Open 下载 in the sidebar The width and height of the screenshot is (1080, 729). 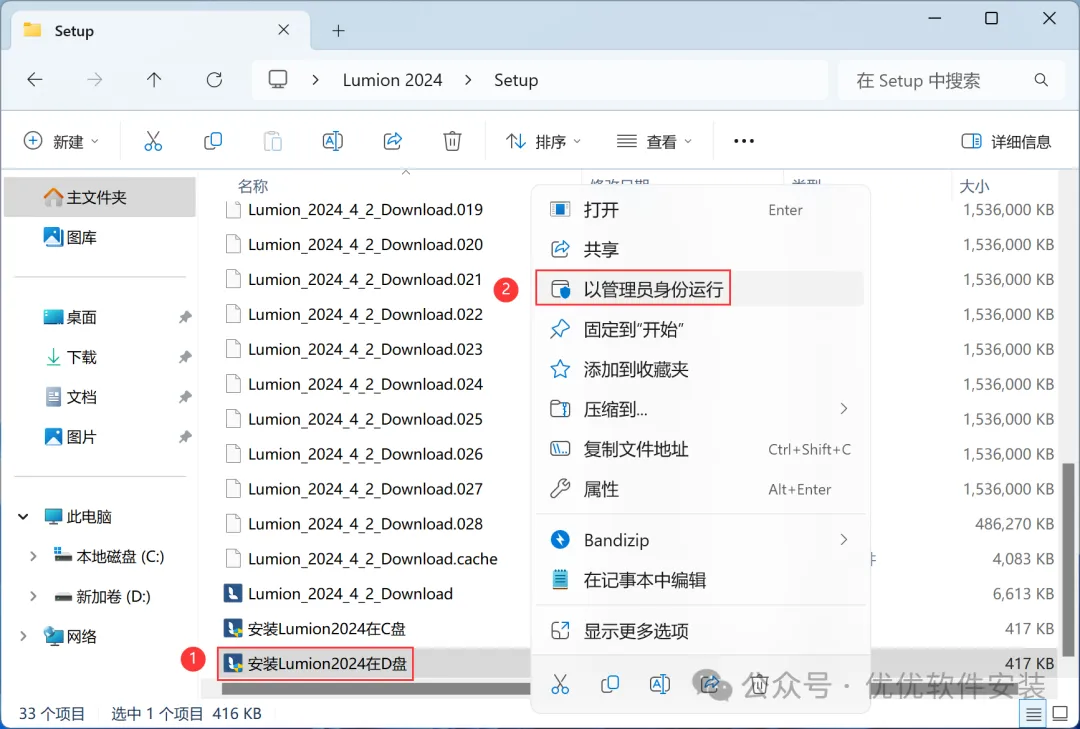coord(100,357)
